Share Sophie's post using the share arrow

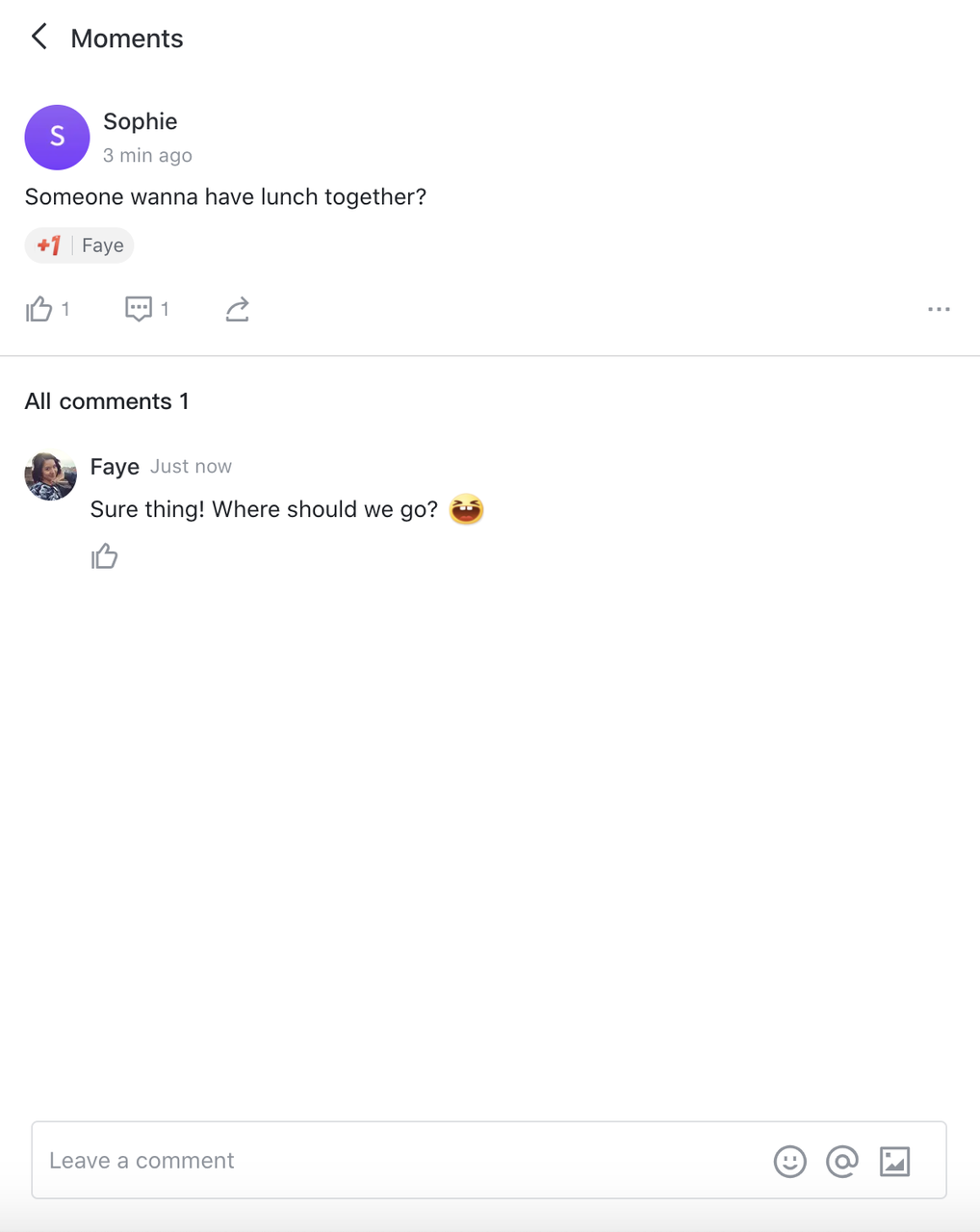click(238, 309)
